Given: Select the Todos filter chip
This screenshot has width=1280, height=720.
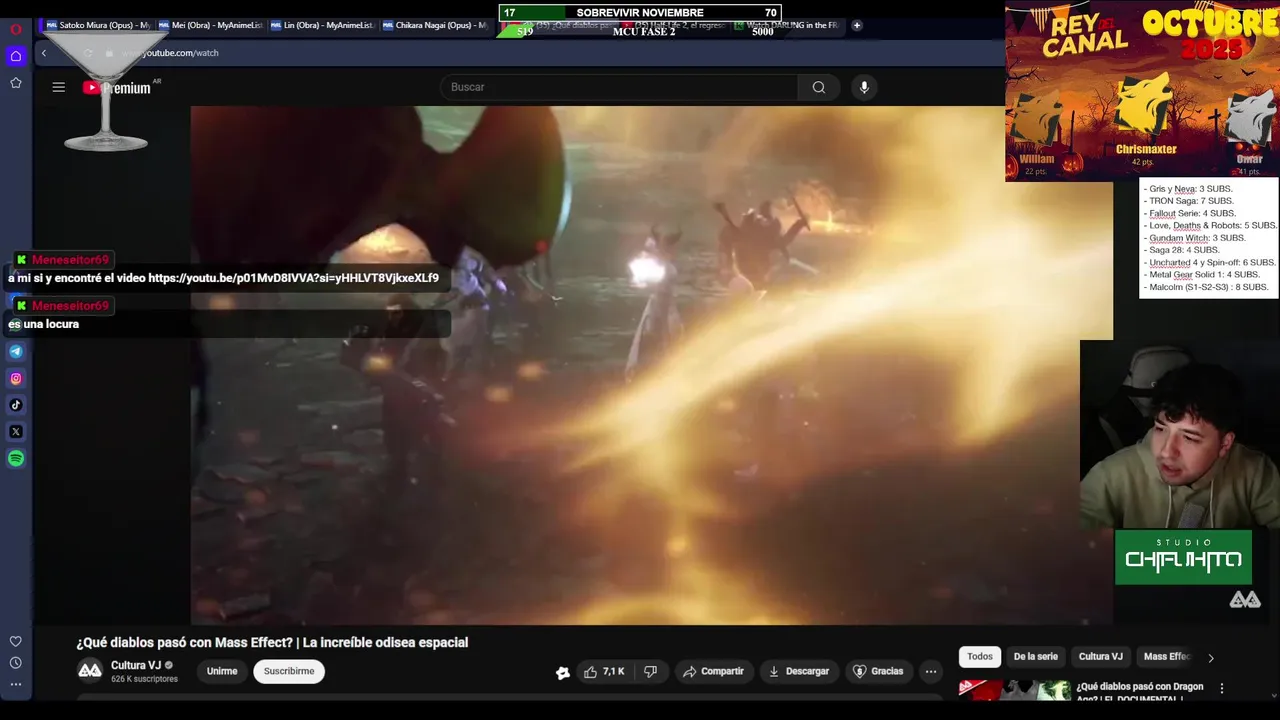Looking at the screenshot, I should [x=980, y=657].
